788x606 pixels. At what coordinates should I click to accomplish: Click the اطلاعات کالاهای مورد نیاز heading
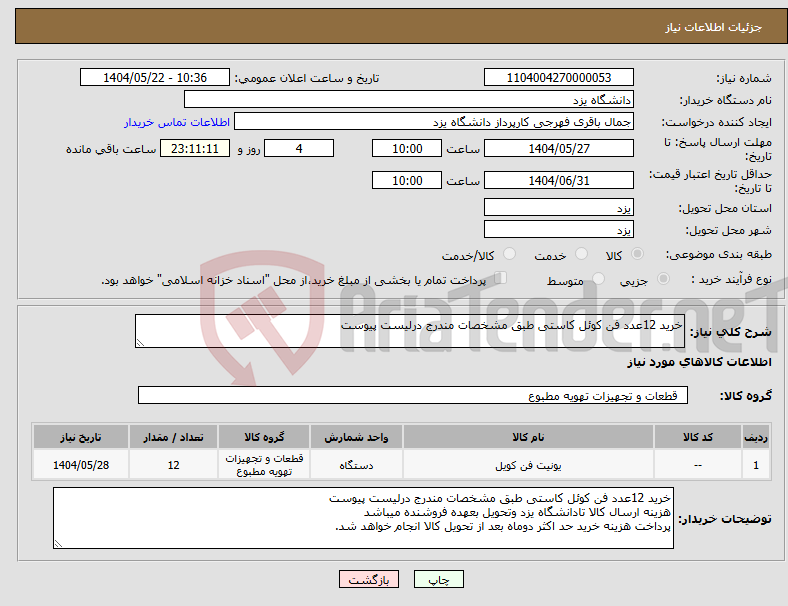[699, 362]
